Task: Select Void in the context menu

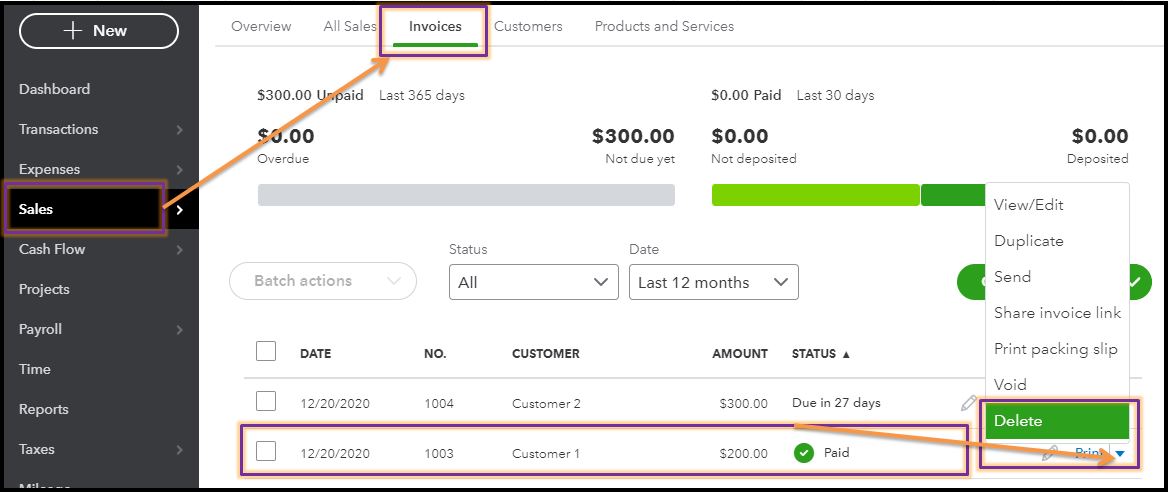Action: click(1010, 385)
